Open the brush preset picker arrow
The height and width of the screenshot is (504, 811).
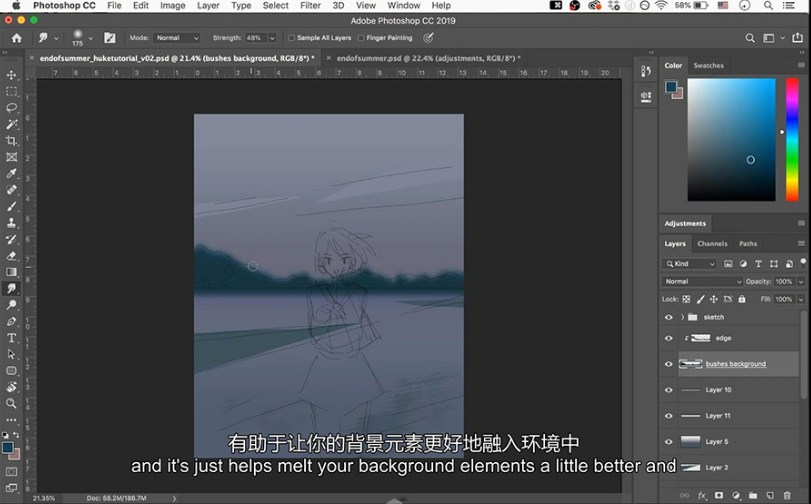[91, 38]
